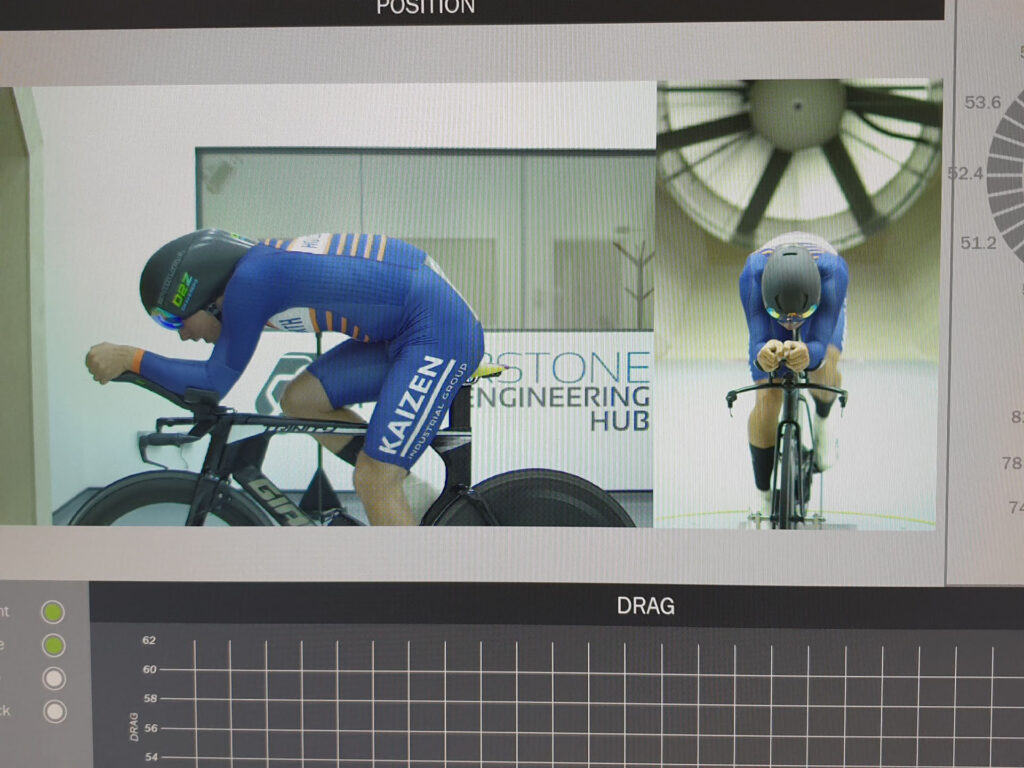Open the side-view rider camera image

click(340, 305)
